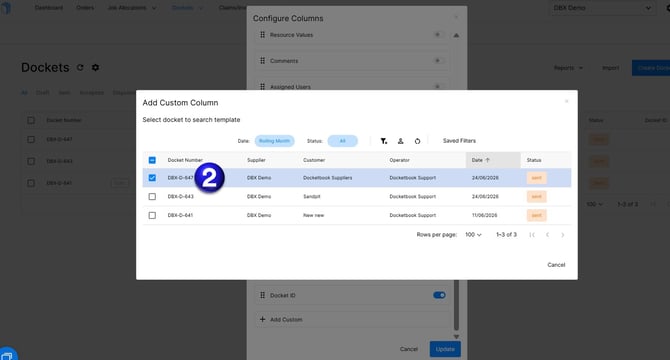Click Saved Filters

pyautogui.click(x=459, y=141)
